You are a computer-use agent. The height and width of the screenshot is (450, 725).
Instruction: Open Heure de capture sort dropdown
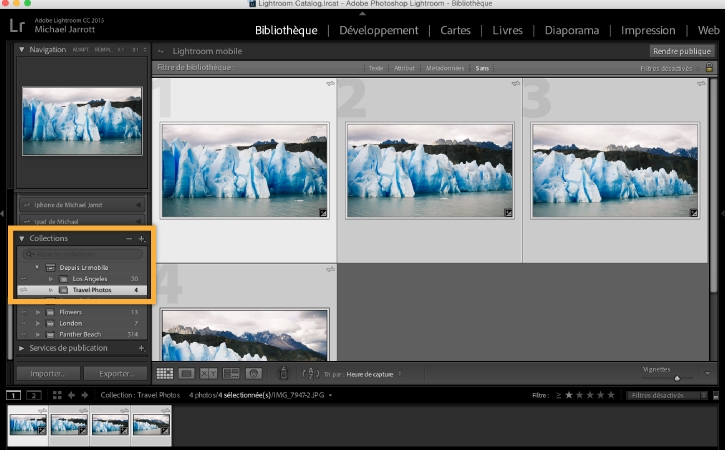tap(374, 374)
